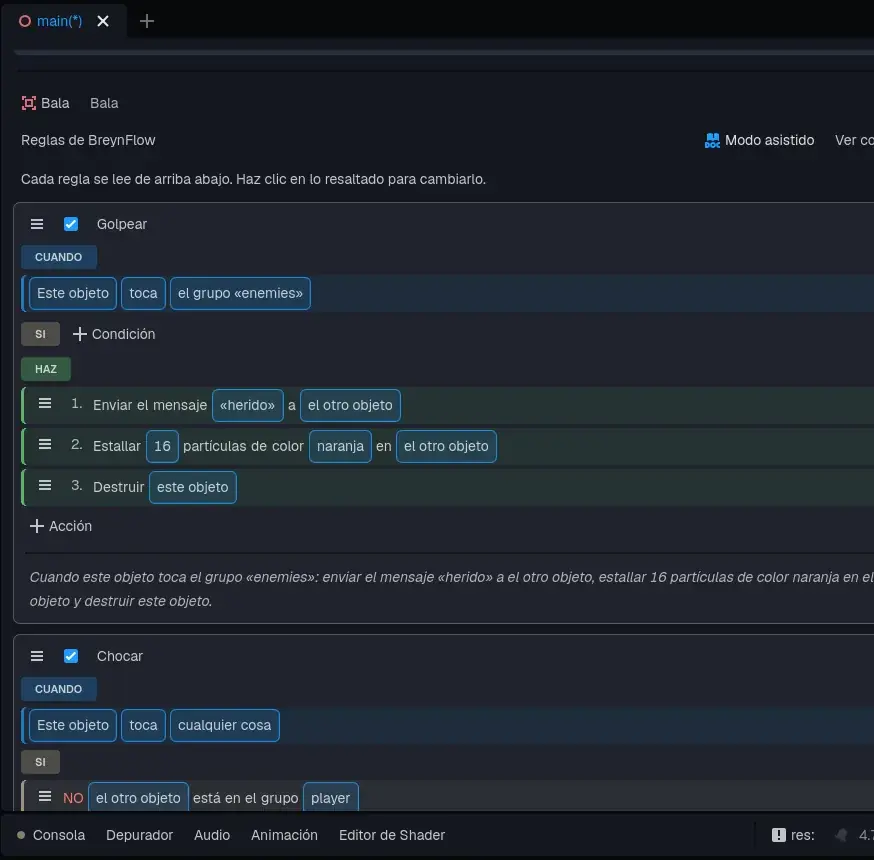Switch to the Depurador panel
The image size is (874, 860).
click(139, 835)
